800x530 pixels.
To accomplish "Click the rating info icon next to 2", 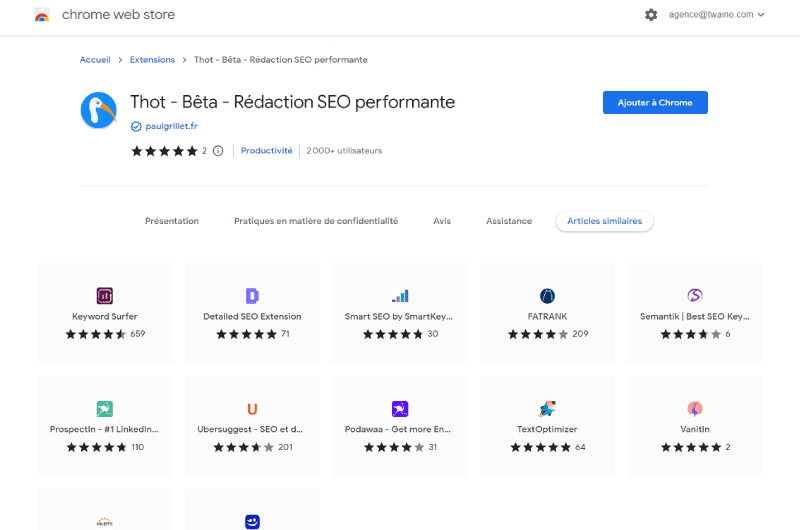I will point(218,151).
